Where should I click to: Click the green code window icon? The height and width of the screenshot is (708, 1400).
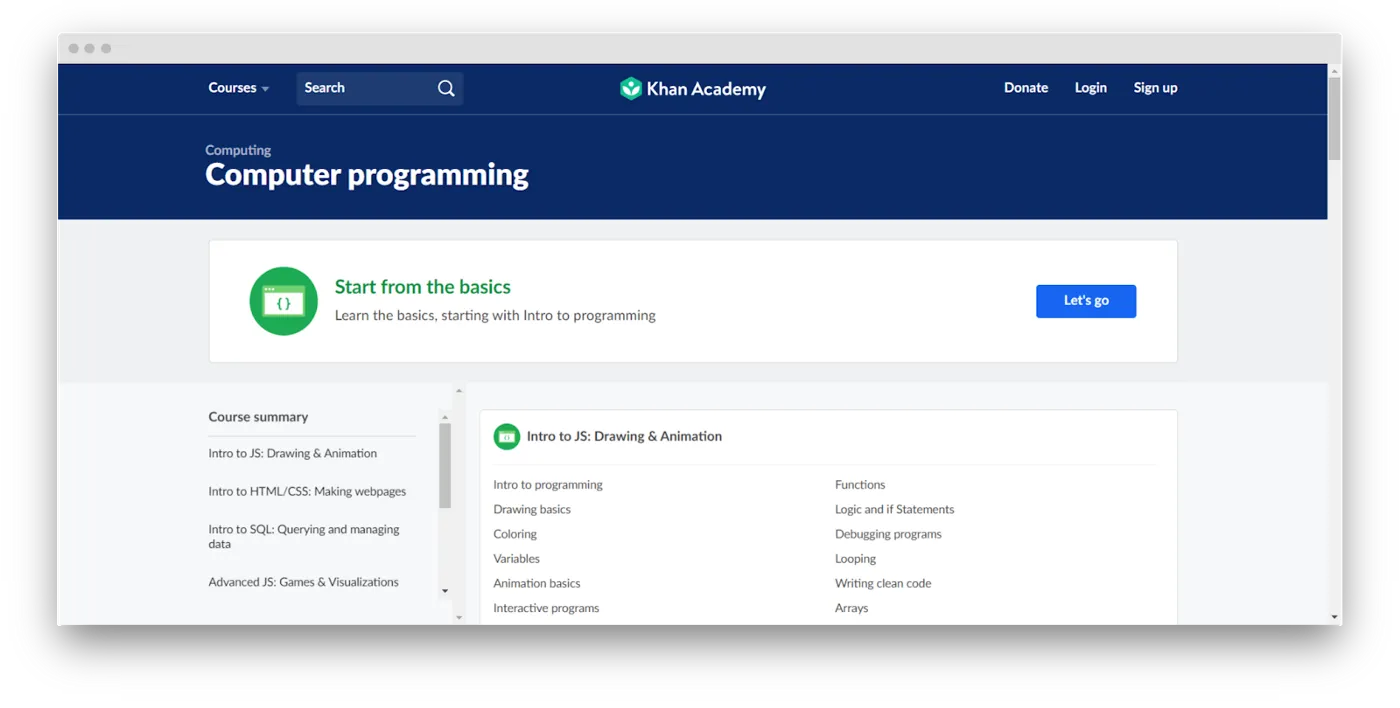pyautogui.click(x=284, y=301)
